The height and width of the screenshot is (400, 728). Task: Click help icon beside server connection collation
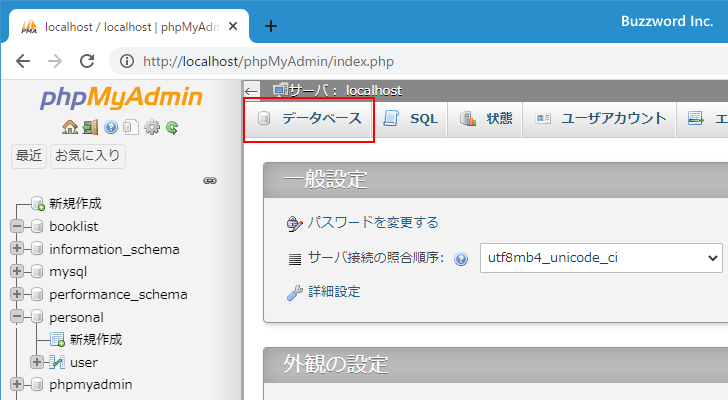[x=461, y=258]
